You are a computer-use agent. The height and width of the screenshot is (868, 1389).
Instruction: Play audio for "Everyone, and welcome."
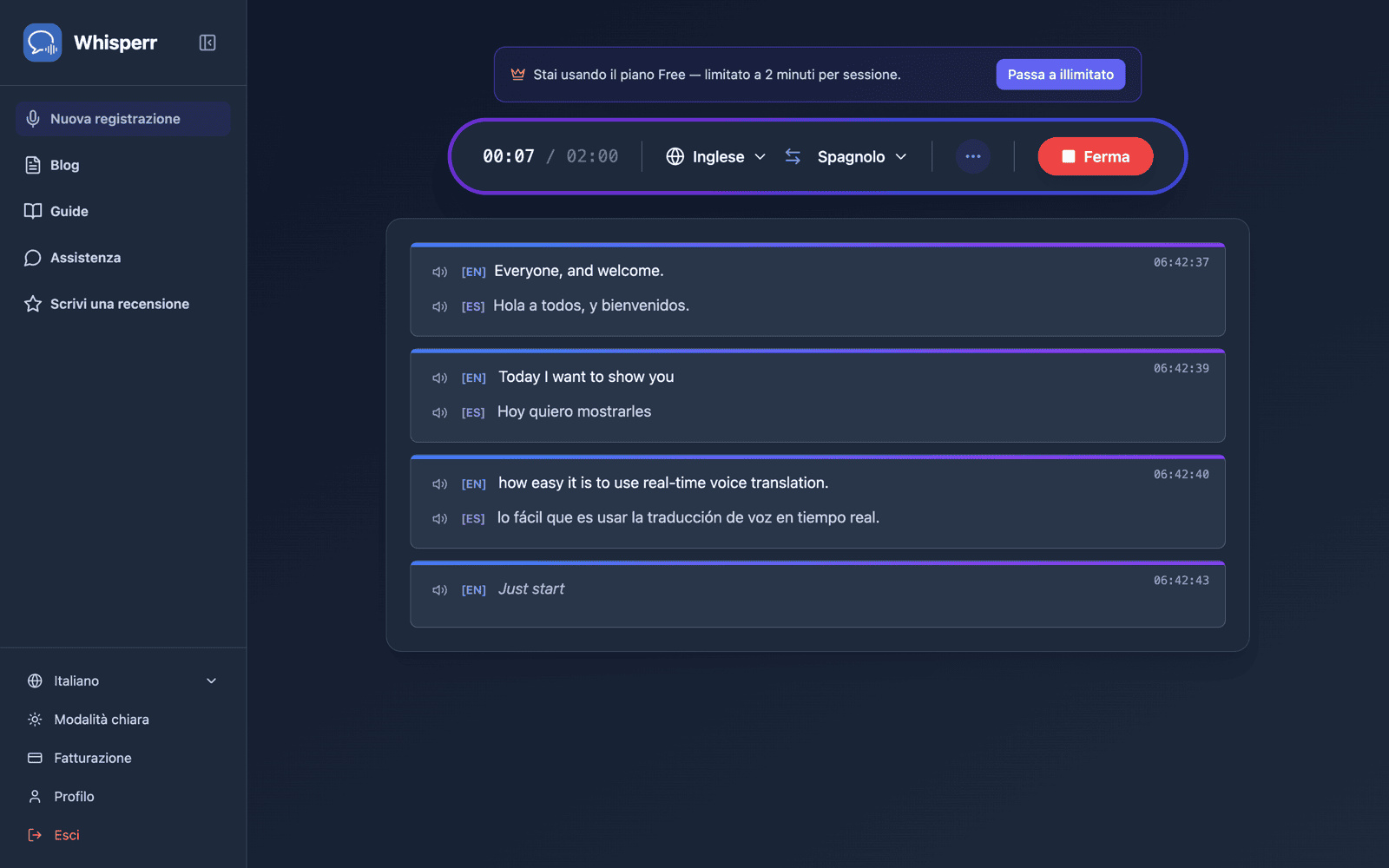point(440,272)
